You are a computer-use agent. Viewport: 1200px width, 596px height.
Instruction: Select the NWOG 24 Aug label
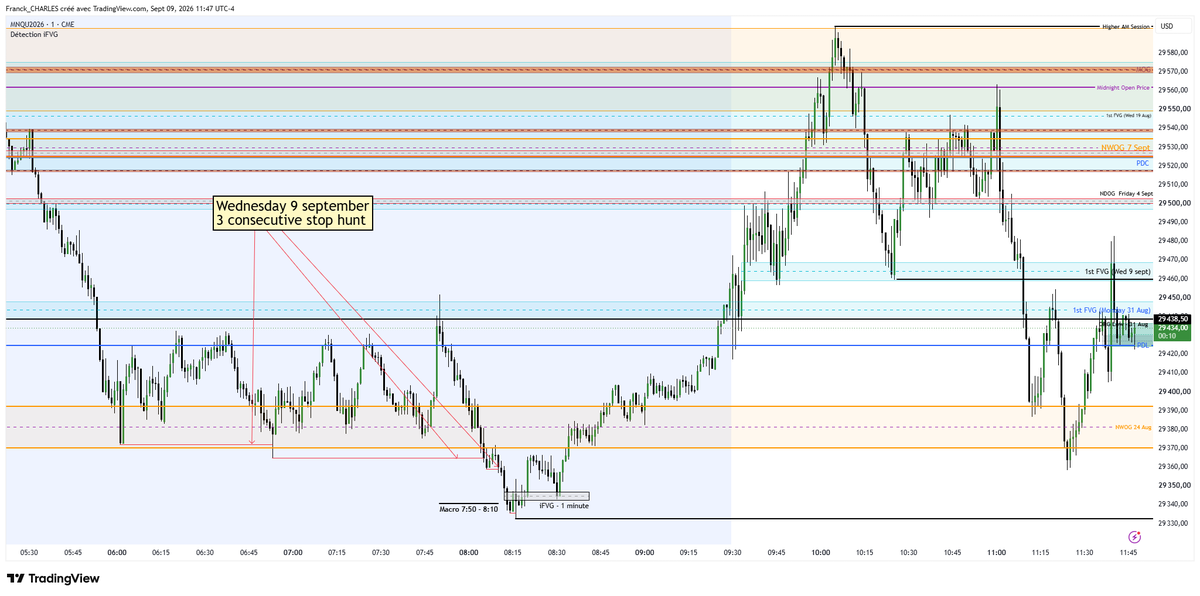[1133, 427]
